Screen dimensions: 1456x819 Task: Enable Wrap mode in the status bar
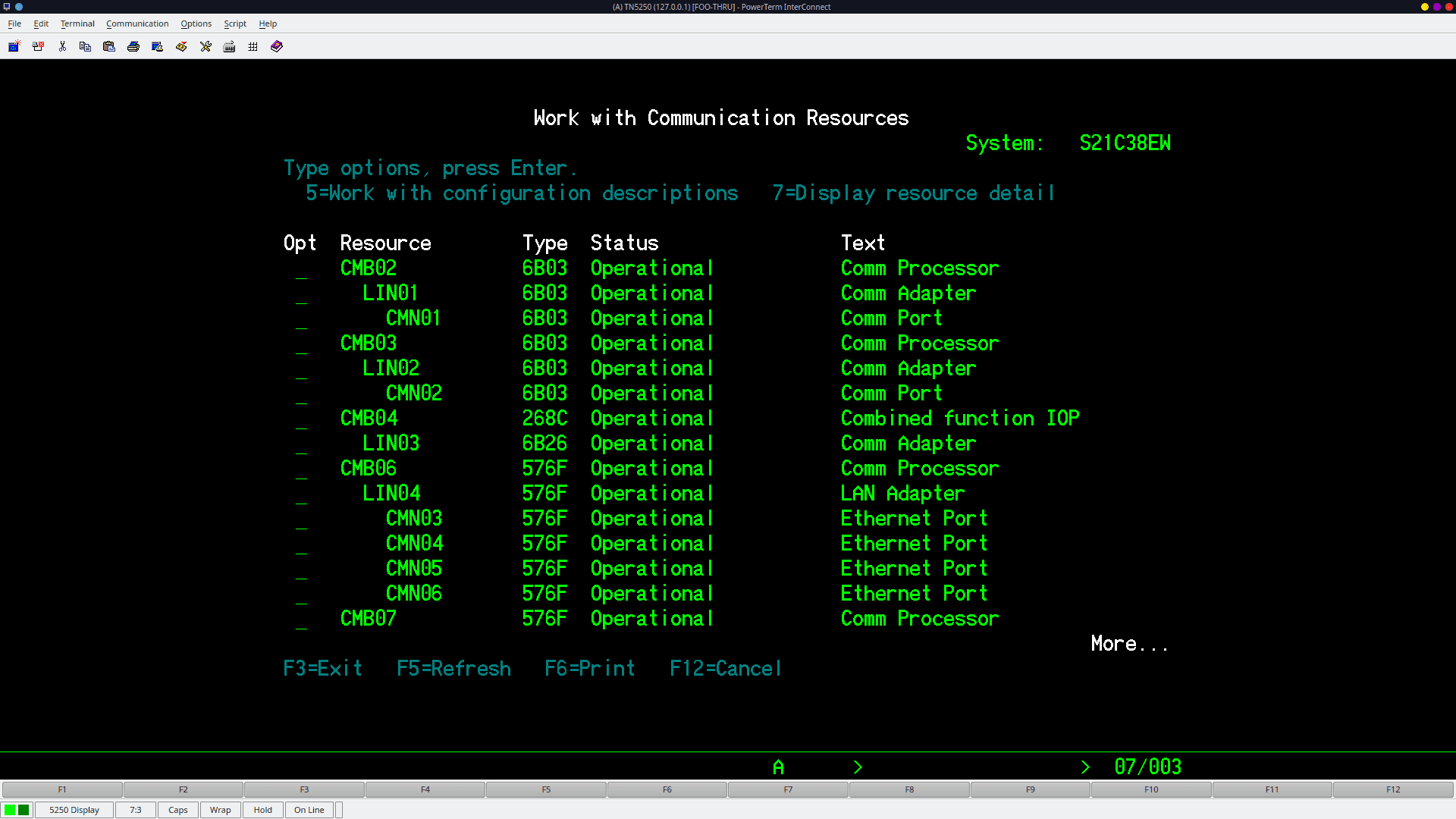click(x=220, y=809)
